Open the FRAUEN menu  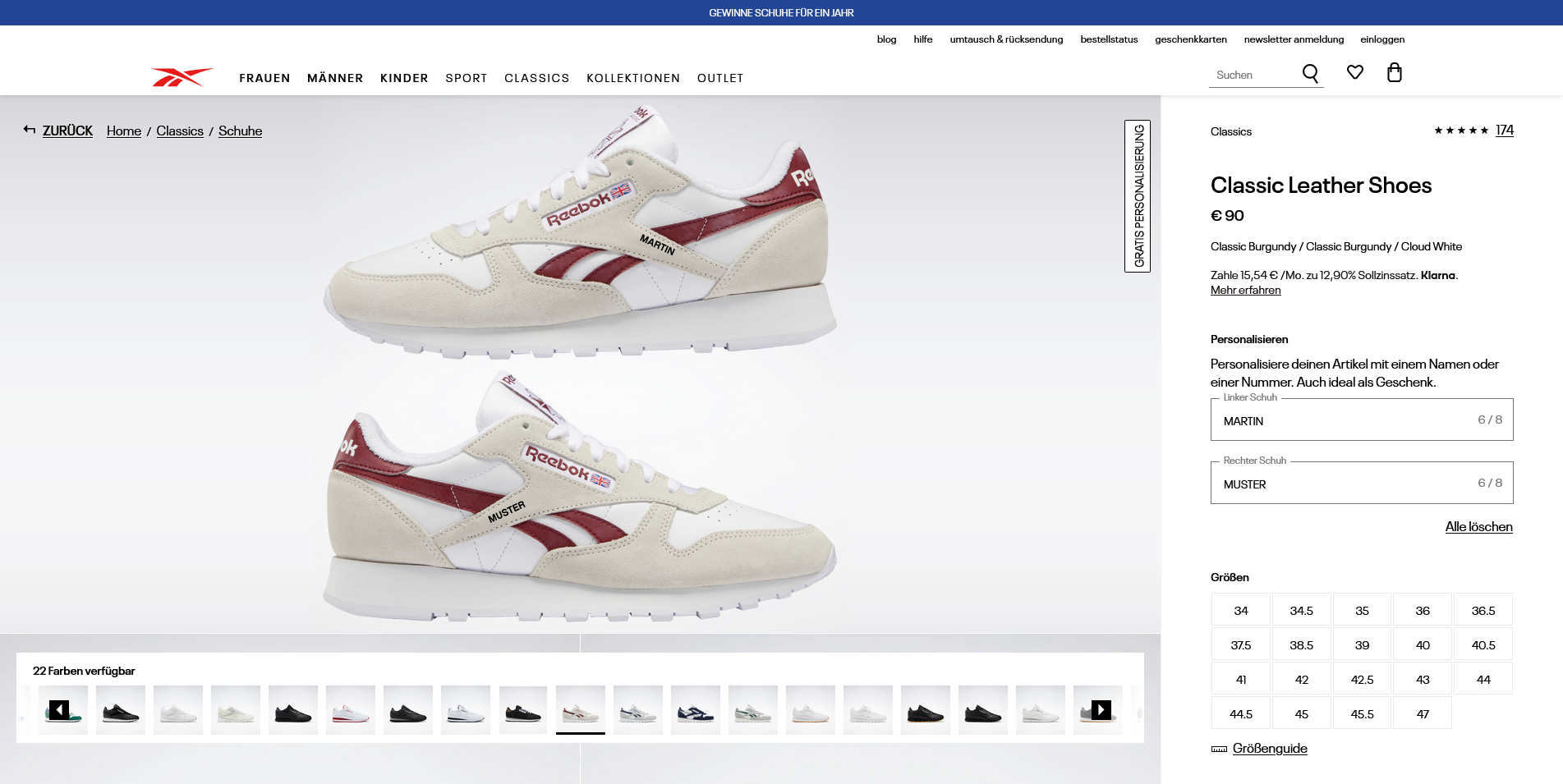pos(264,78)
